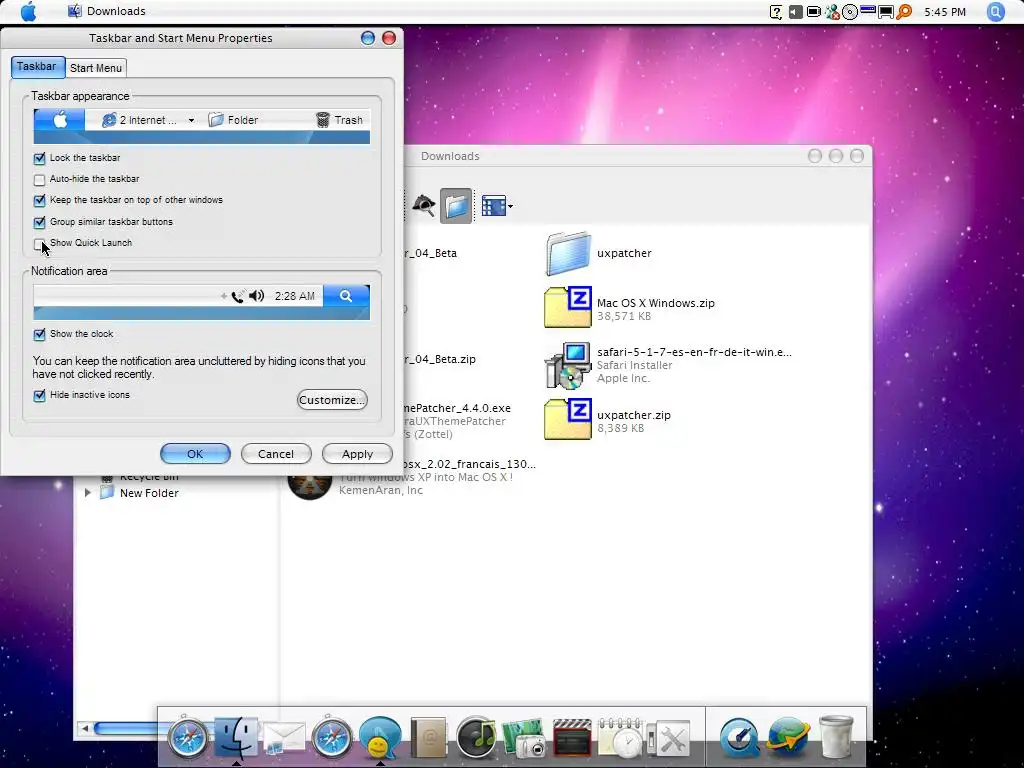Click the horizontal scrollbar thumb in Downloads sidebar
1024x768 pixels.
pyautogui.click(x=125, y=728)
